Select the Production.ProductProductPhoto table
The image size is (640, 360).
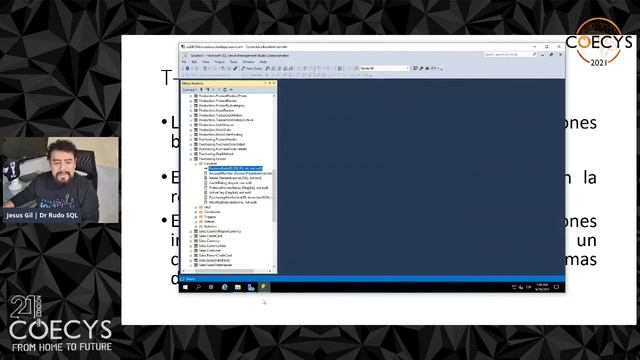point(222,96)
